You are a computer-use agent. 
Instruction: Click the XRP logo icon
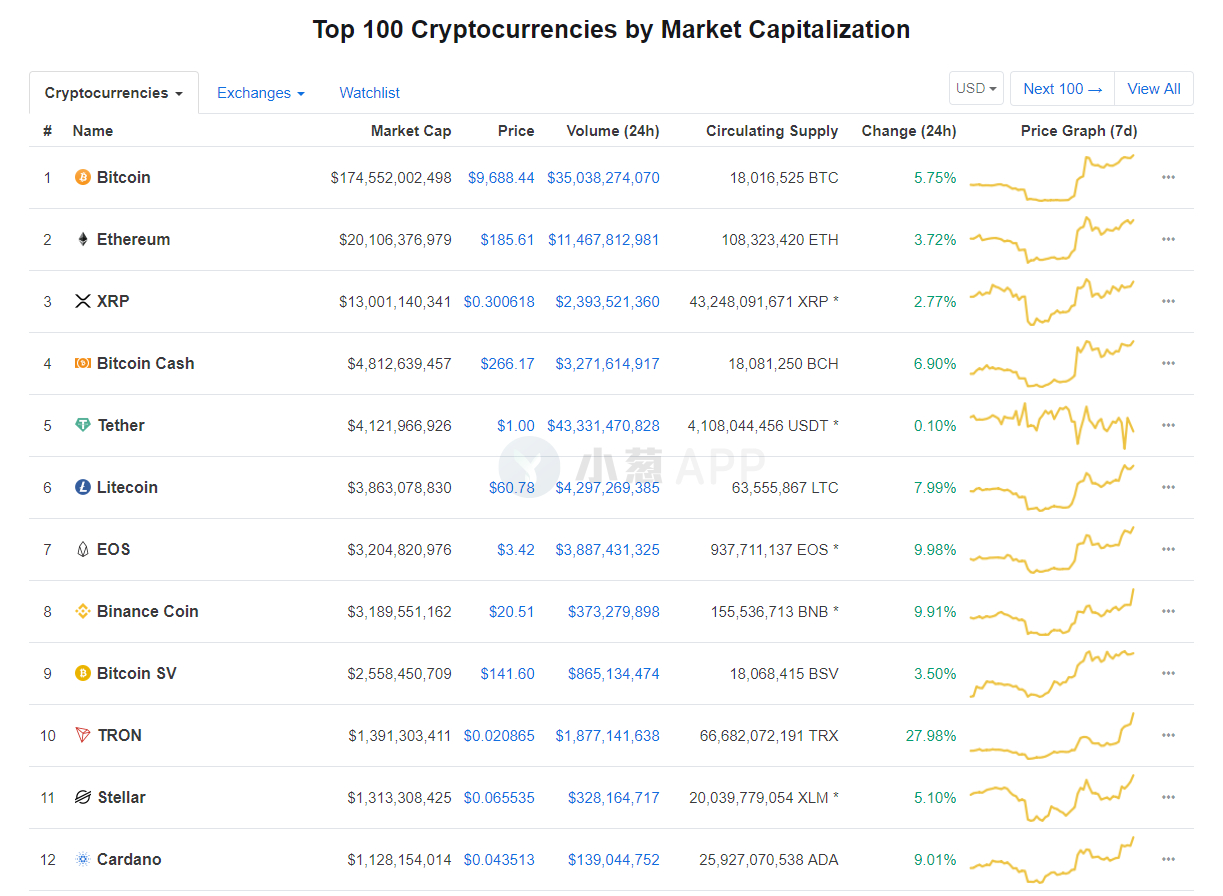pos(83,302)
